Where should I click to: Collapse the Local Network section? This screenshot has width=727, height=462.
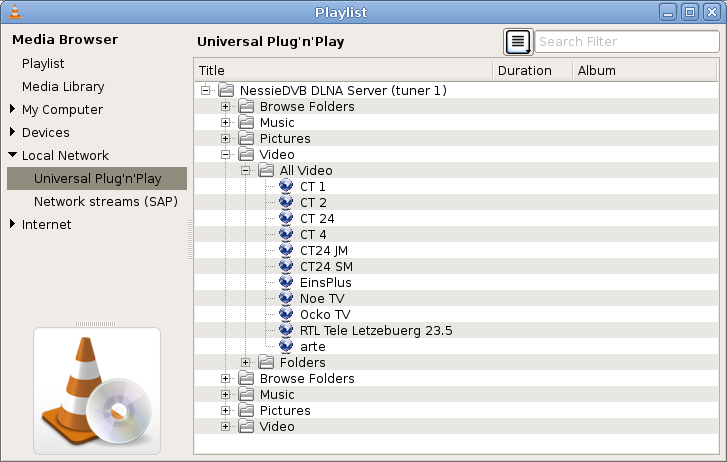point(13,154)
